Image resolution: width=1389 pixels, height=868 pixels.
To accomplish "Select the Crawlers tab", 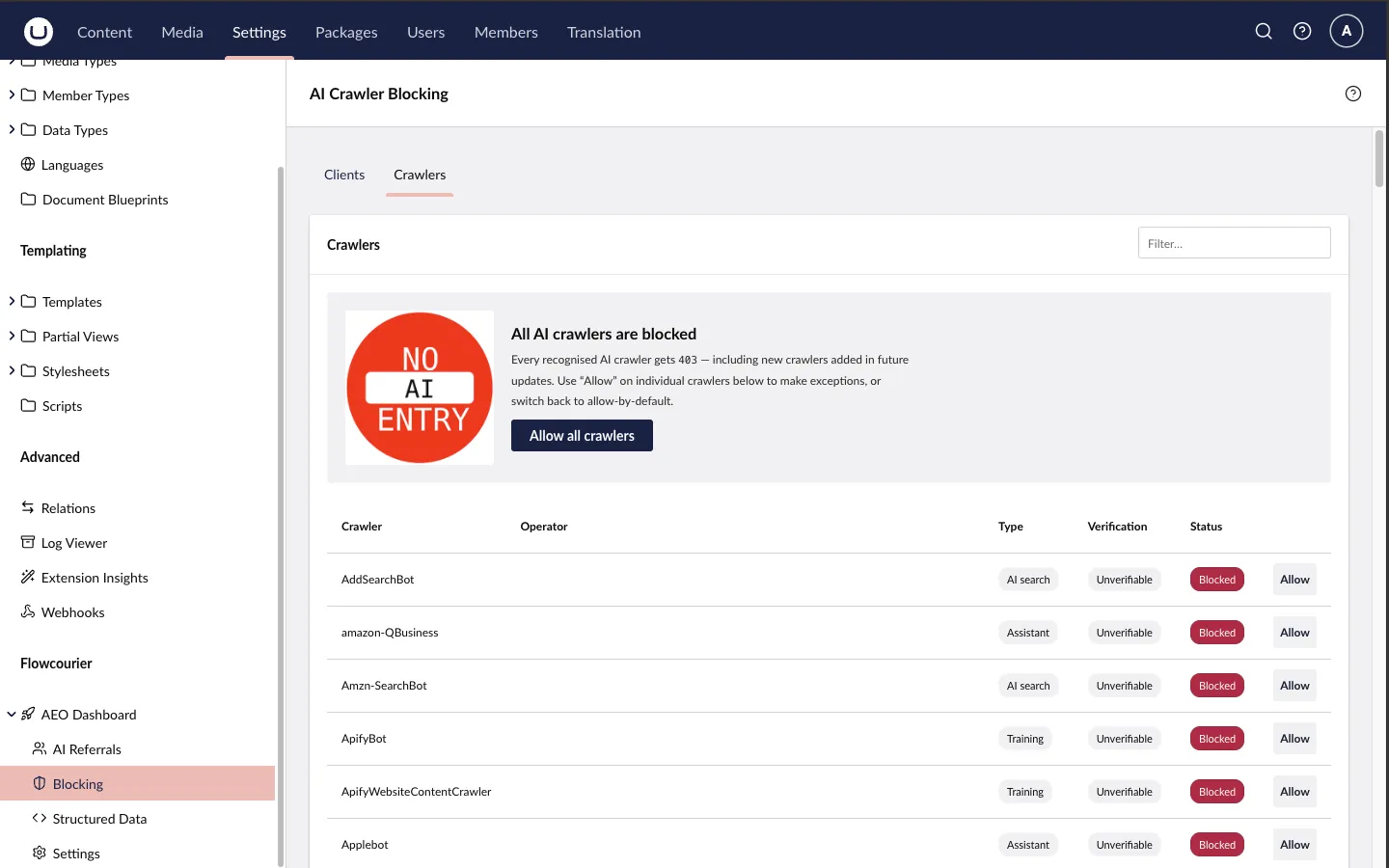I will point(420,175).
